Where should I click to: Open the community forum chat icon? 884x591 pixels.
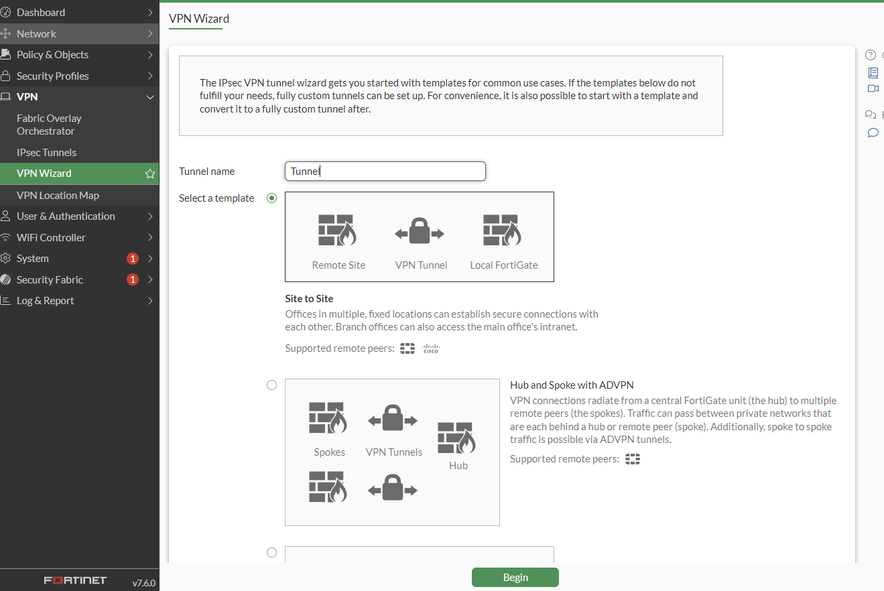tap(870, 114)
